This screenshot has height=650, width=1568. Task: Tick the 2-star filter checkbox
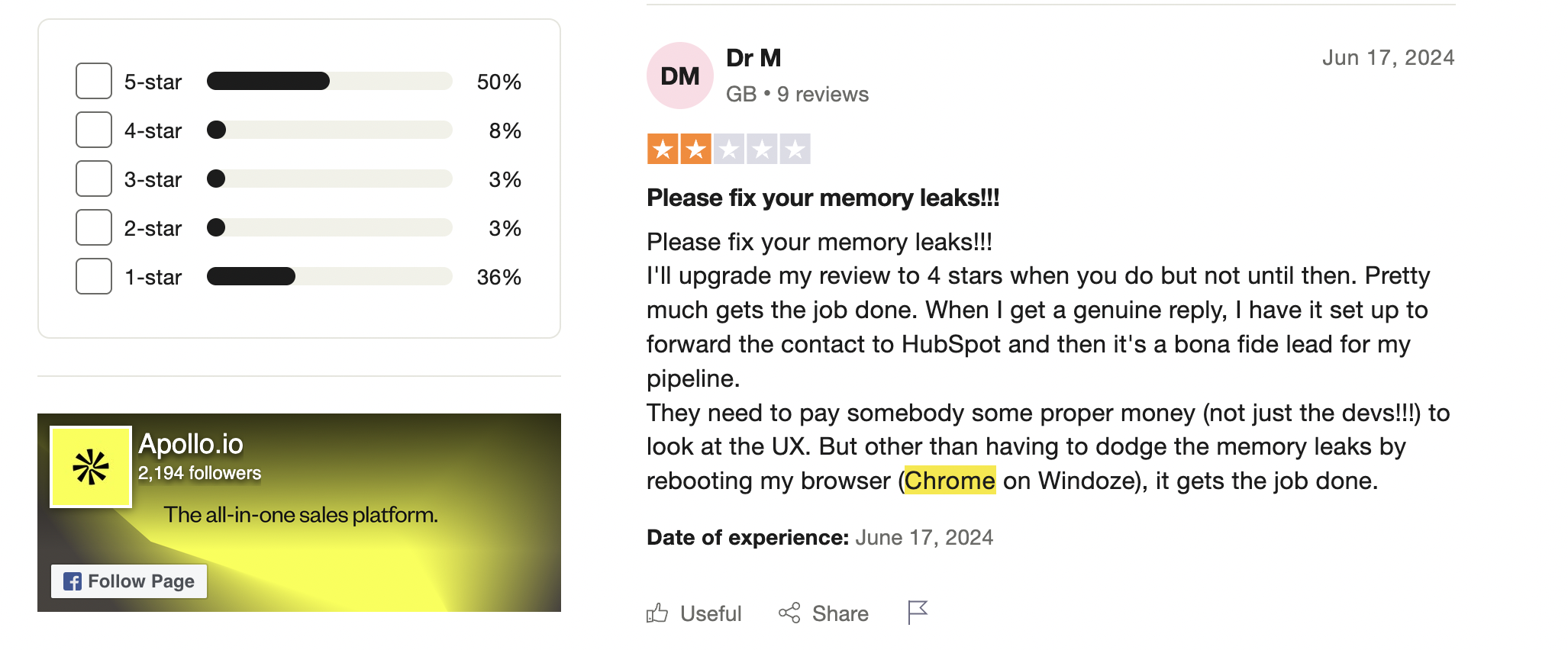click(x=94, y=227)
